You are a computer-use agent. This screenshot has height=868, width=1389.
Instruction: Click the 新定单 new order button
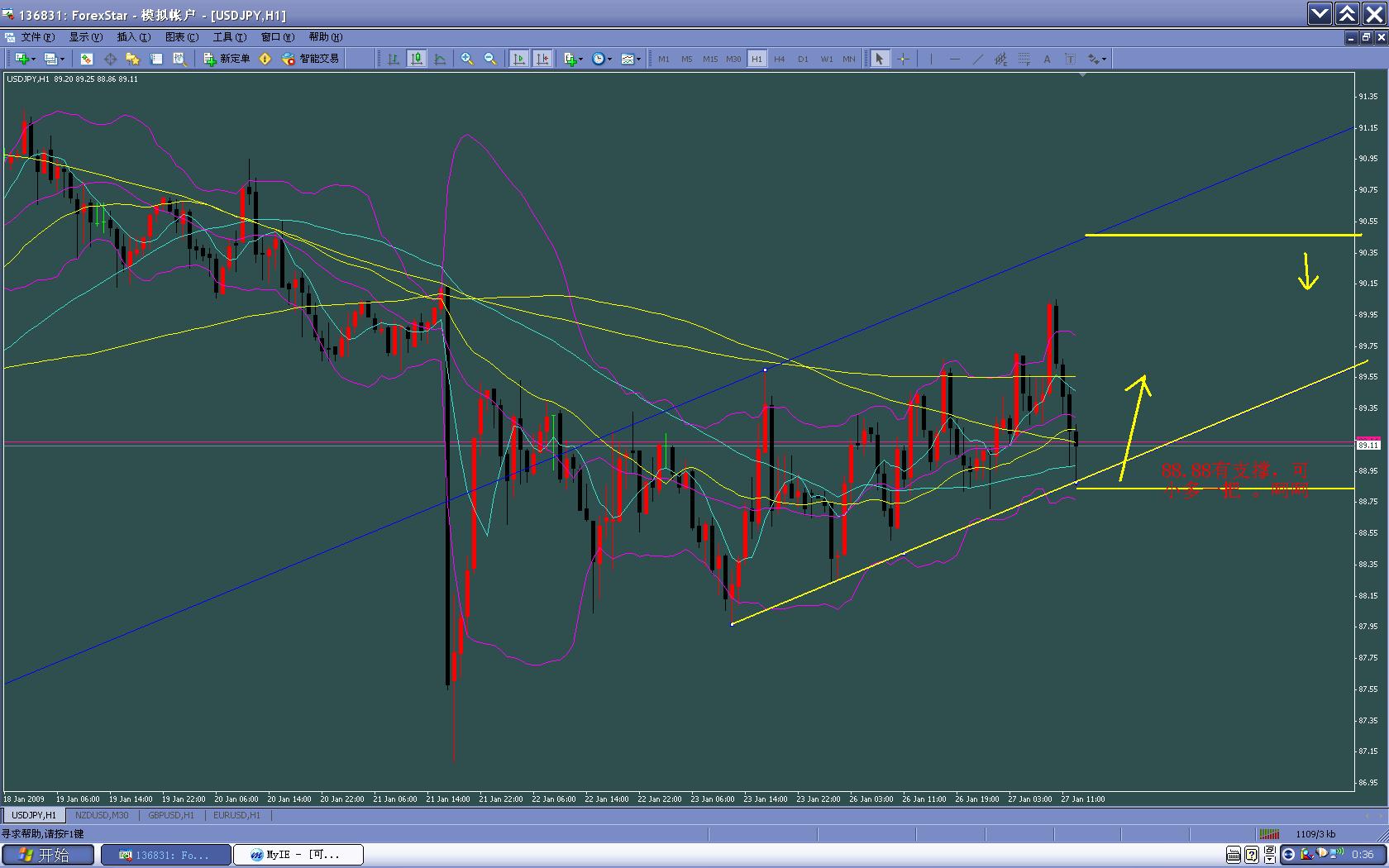pos(227,59)
